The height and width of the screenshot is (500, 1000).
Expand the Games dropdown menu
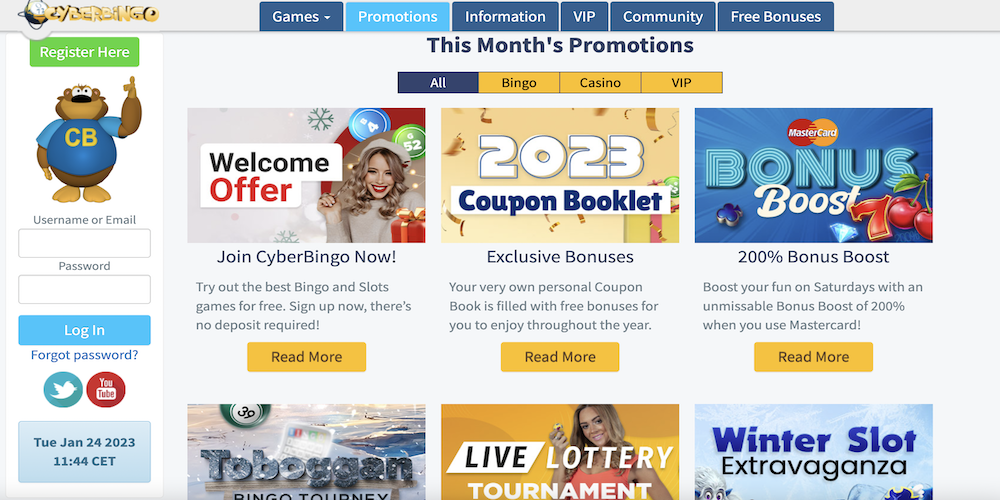click(x=301, y=17)
